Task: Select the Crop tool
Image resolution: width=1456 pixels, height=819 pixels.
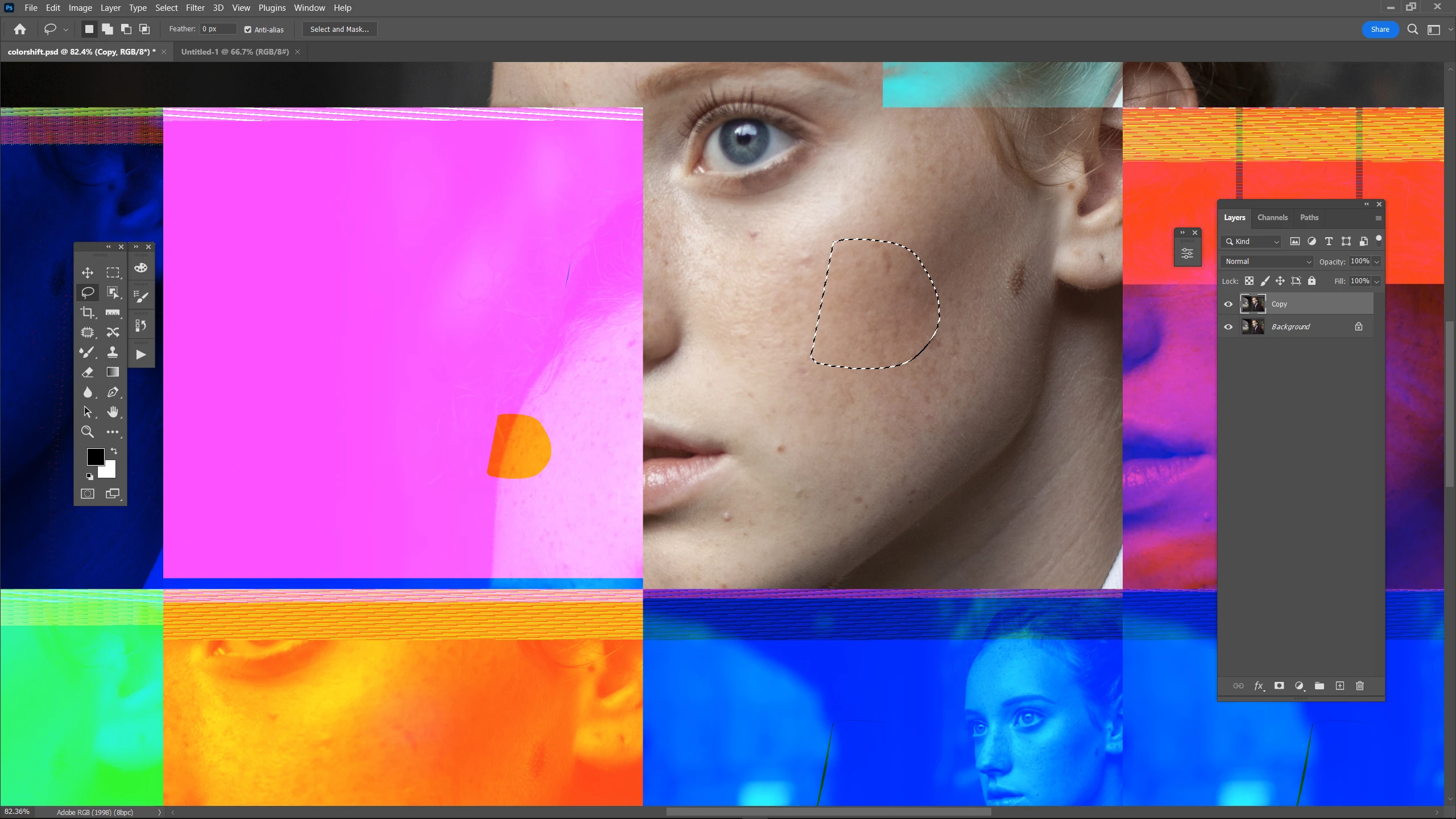Action: tap(87, 312)
